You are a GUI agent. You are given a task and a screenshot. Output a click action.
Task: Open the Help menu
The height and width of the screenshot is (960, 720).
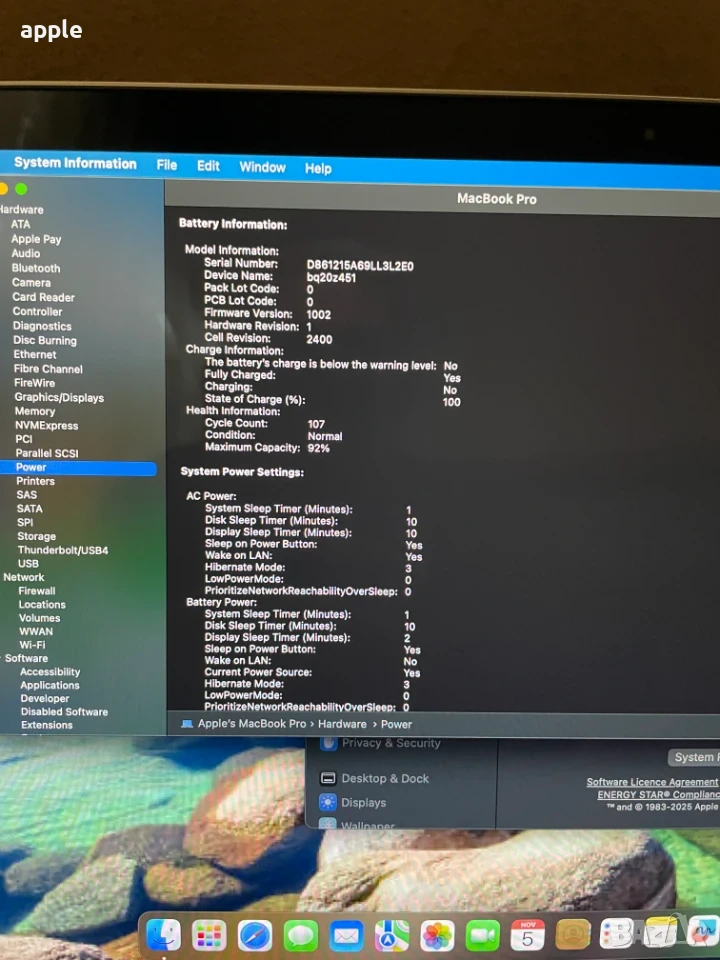pos(318,168)
